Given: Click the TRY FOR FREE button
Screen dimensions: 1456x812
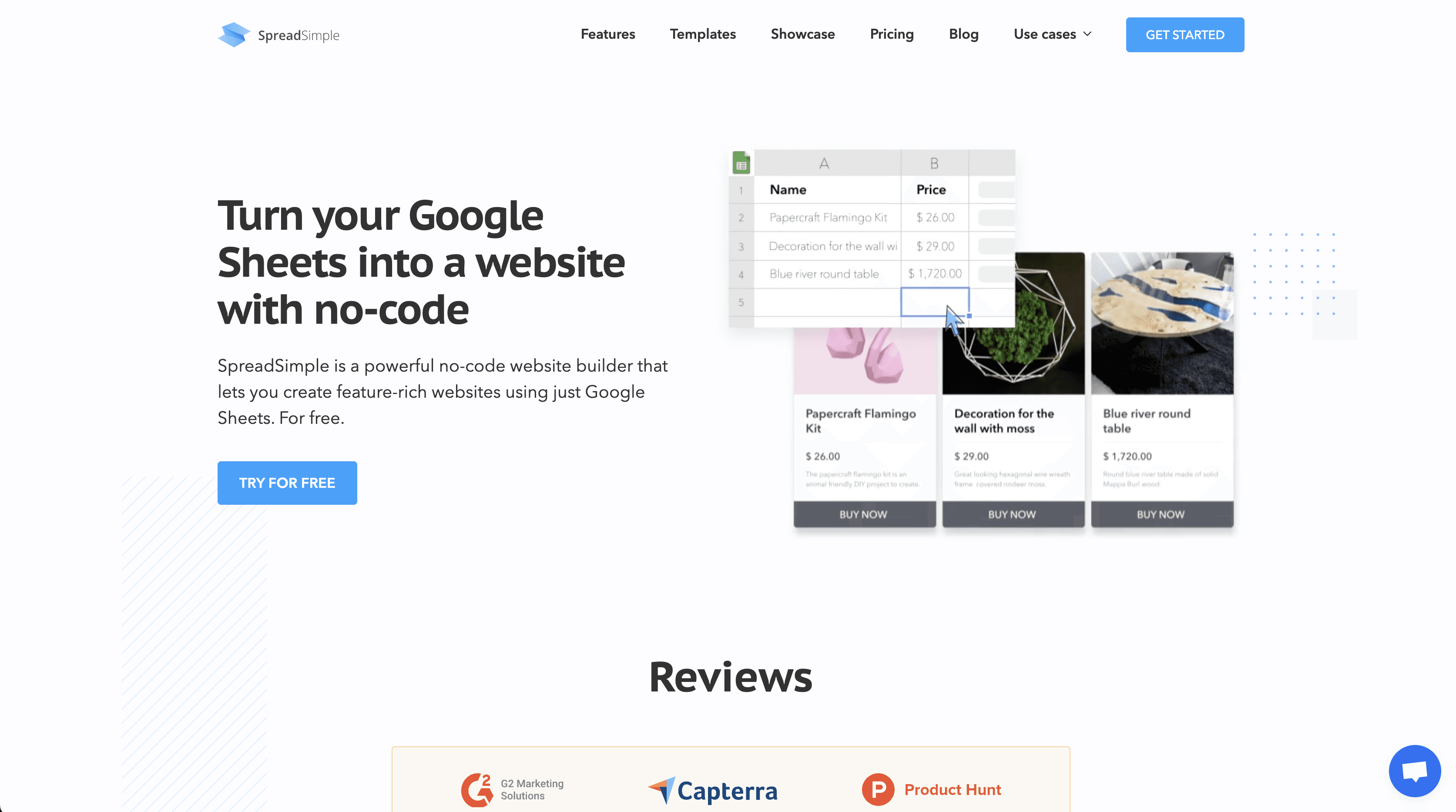Looking at the screenshot, I should coord(287,483).
